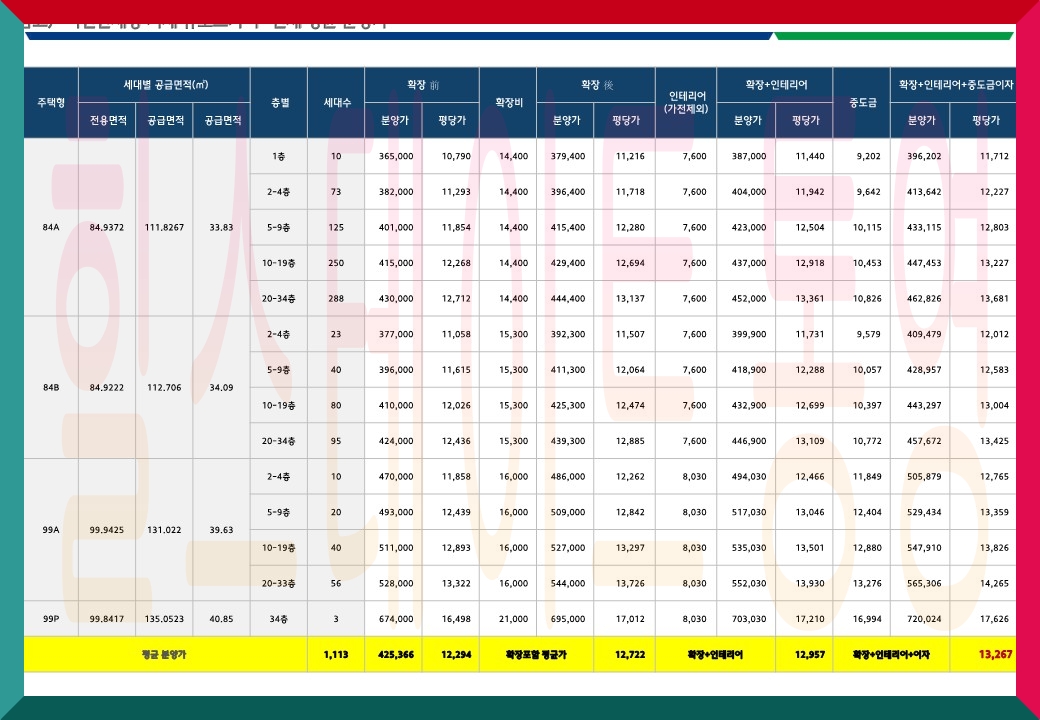Image resolution: width=1040 pixels, height=720 pixels.
Task: Click the 112.706 supply area value
Action: (164, 387)
